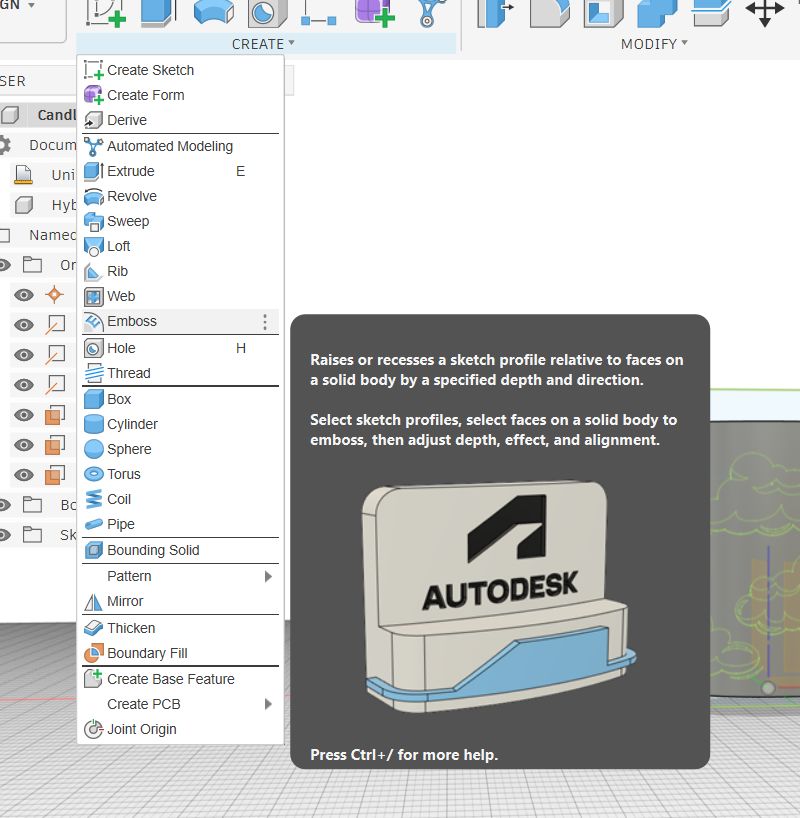Choose Loft from the menu
Viewport: 800px width, 818px height.
click(180, 246)
